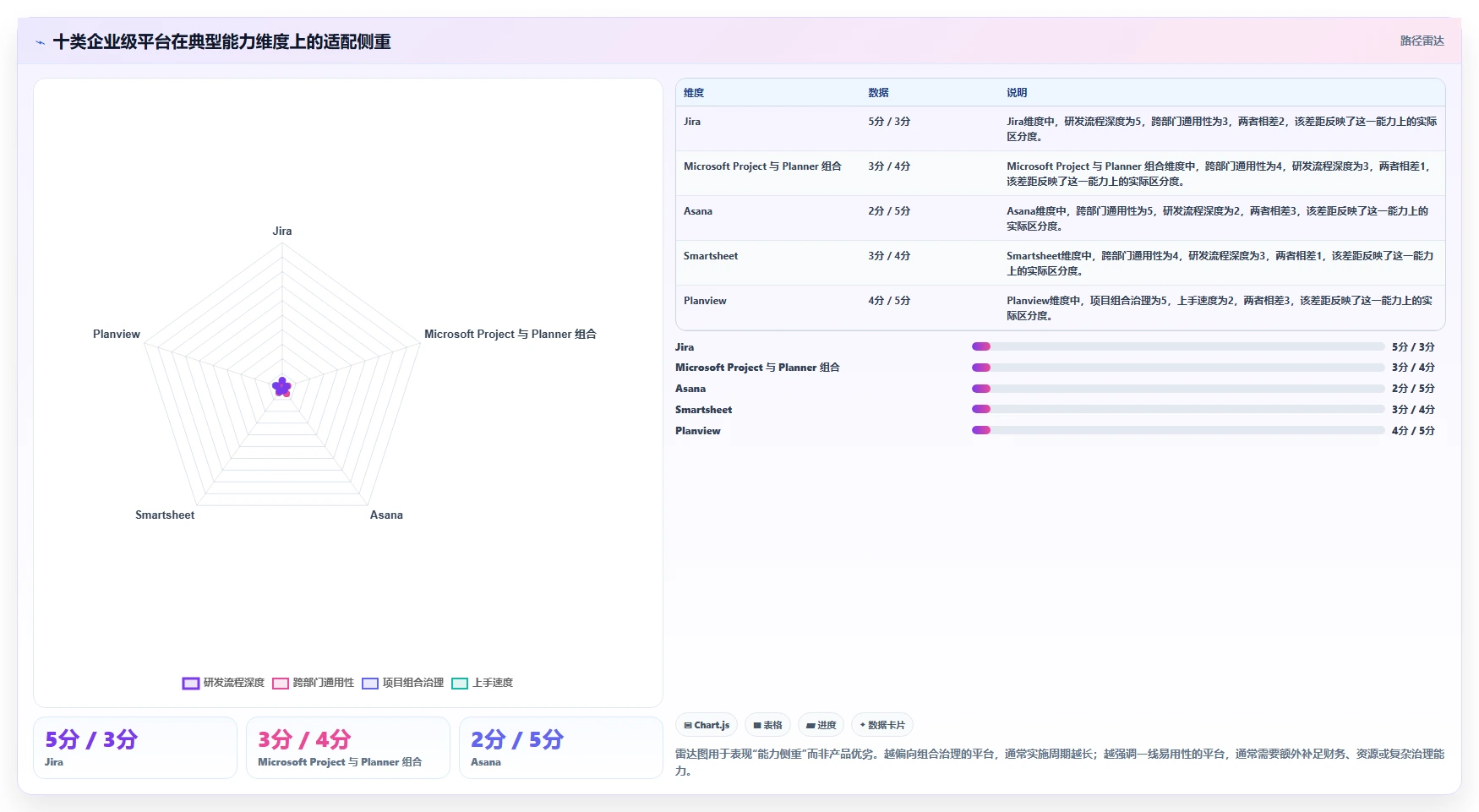
Task: Toggle the 项目组合治理 legend dataset
Action: pyautogui.click(x=402, y=683)
